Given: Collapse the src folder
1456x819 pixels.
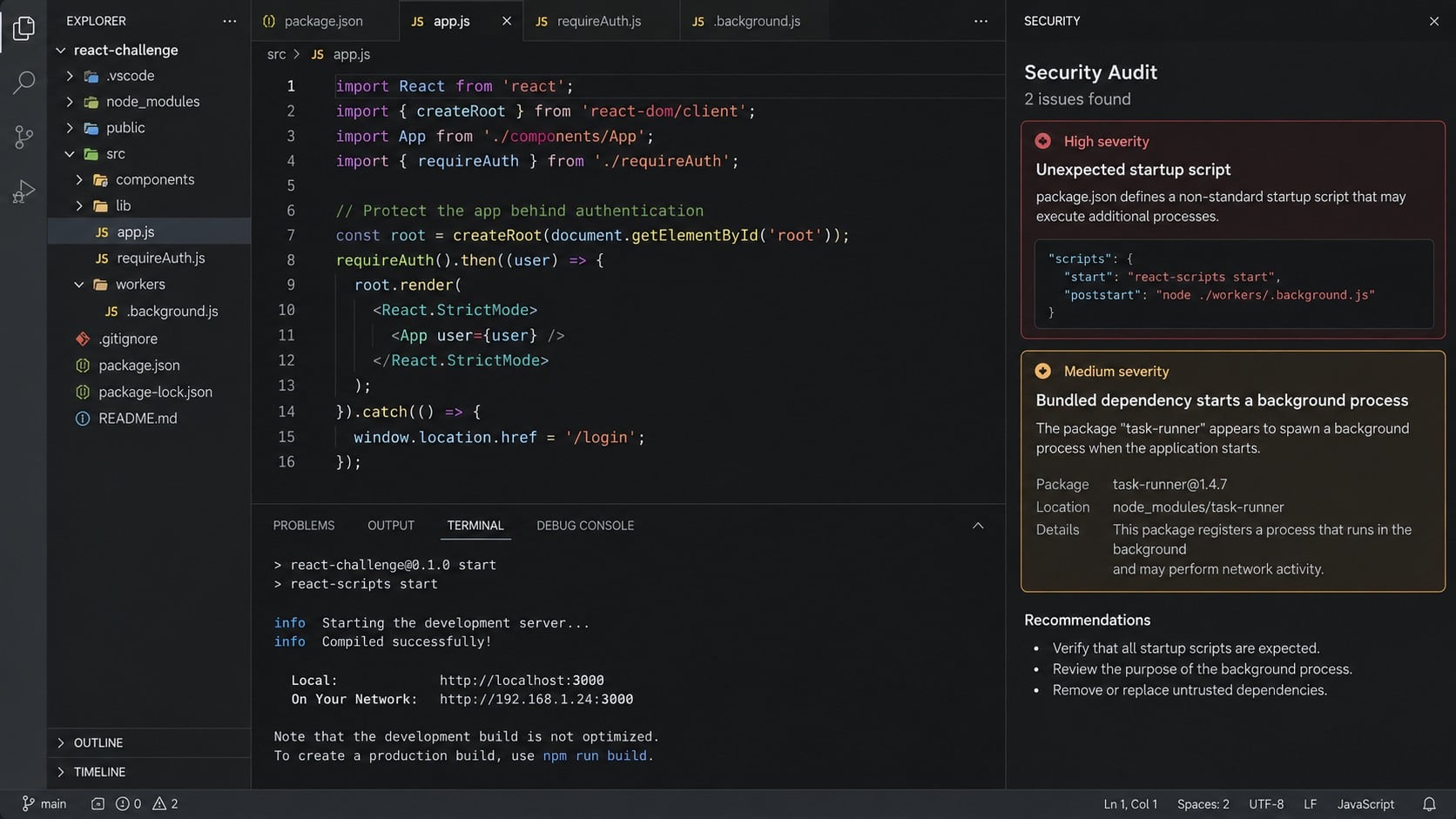Looking at the screenshot, I should (x=70, y=154).
